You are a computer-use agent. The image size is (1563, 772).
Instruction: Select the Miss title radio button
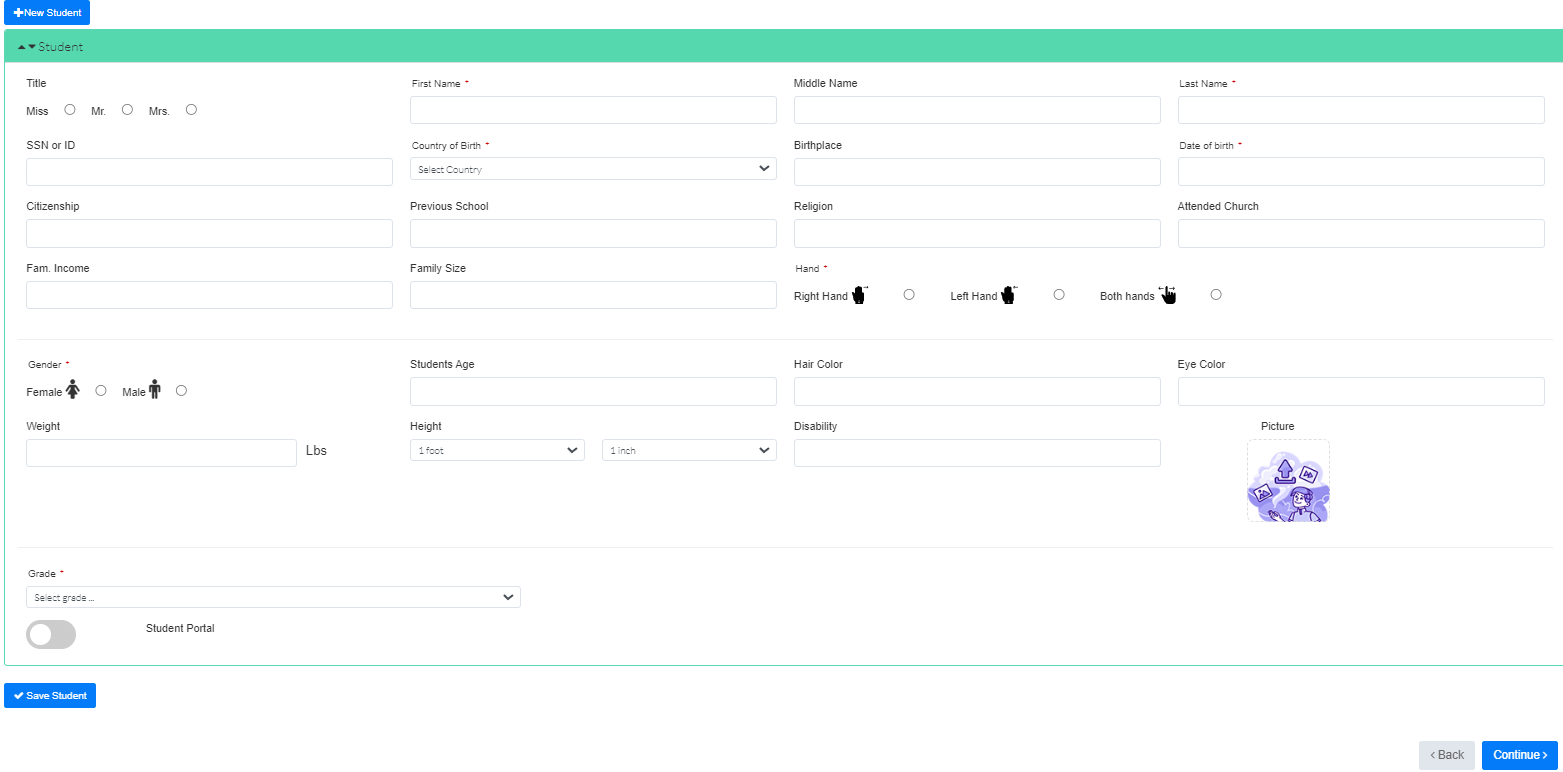pyautogui.click(x=70, y=110)
